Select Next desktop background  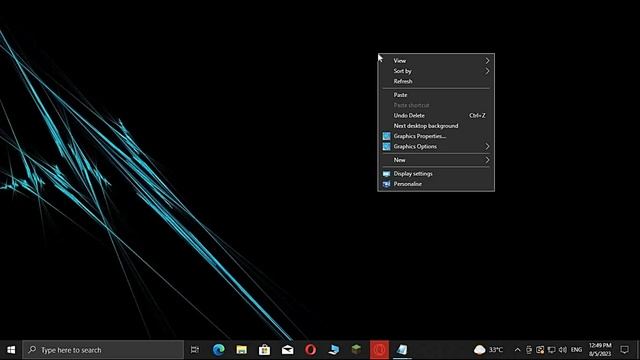tap(436, 126)
